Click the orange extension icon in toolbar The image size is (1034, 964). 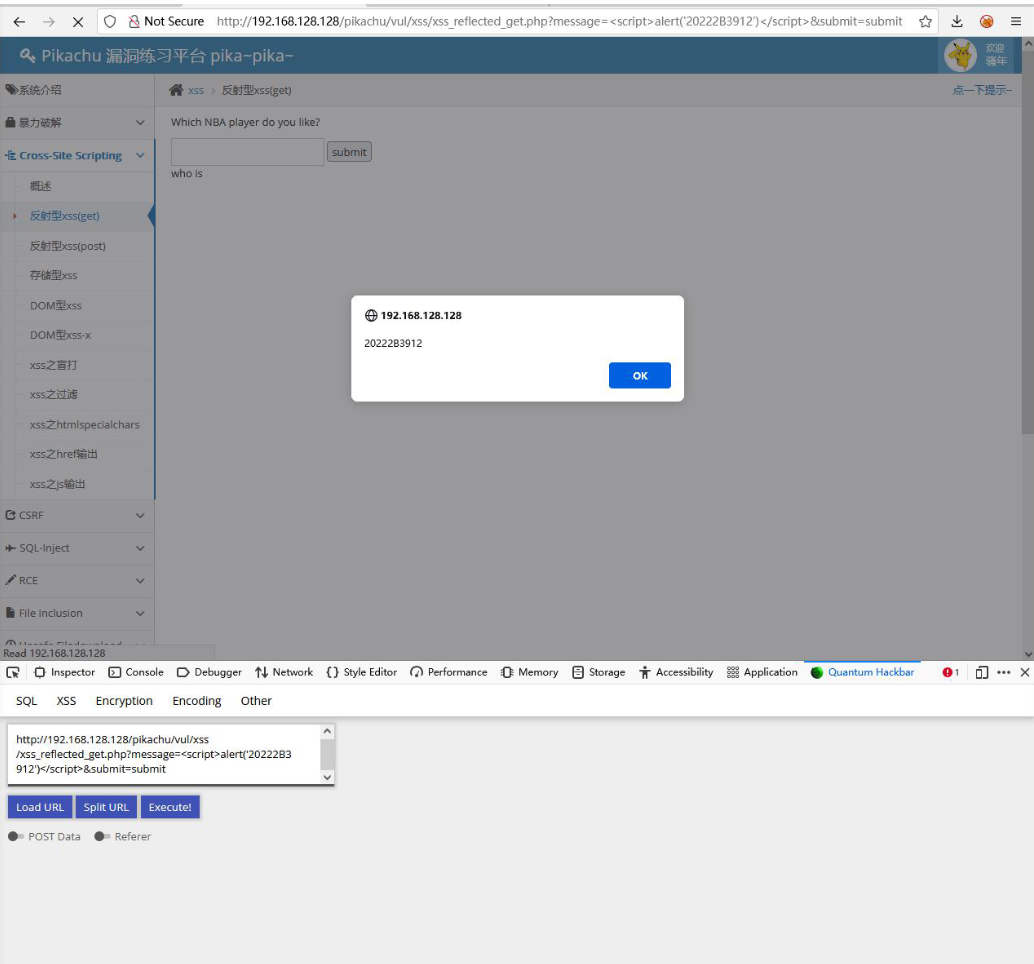click(x=987, y=22)
